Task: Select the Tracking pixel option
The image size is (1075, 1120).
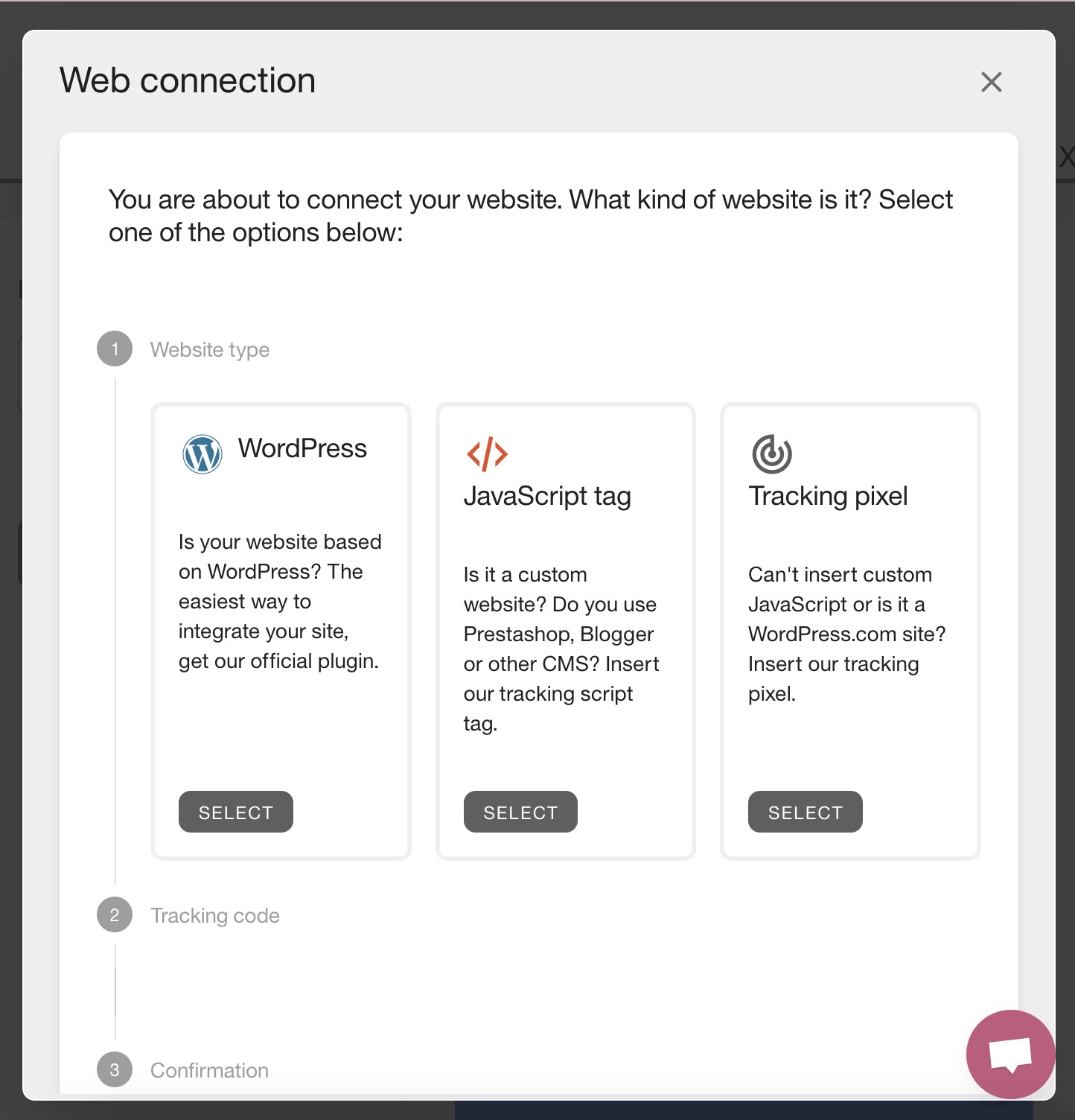Action: (x=805, y=812)
